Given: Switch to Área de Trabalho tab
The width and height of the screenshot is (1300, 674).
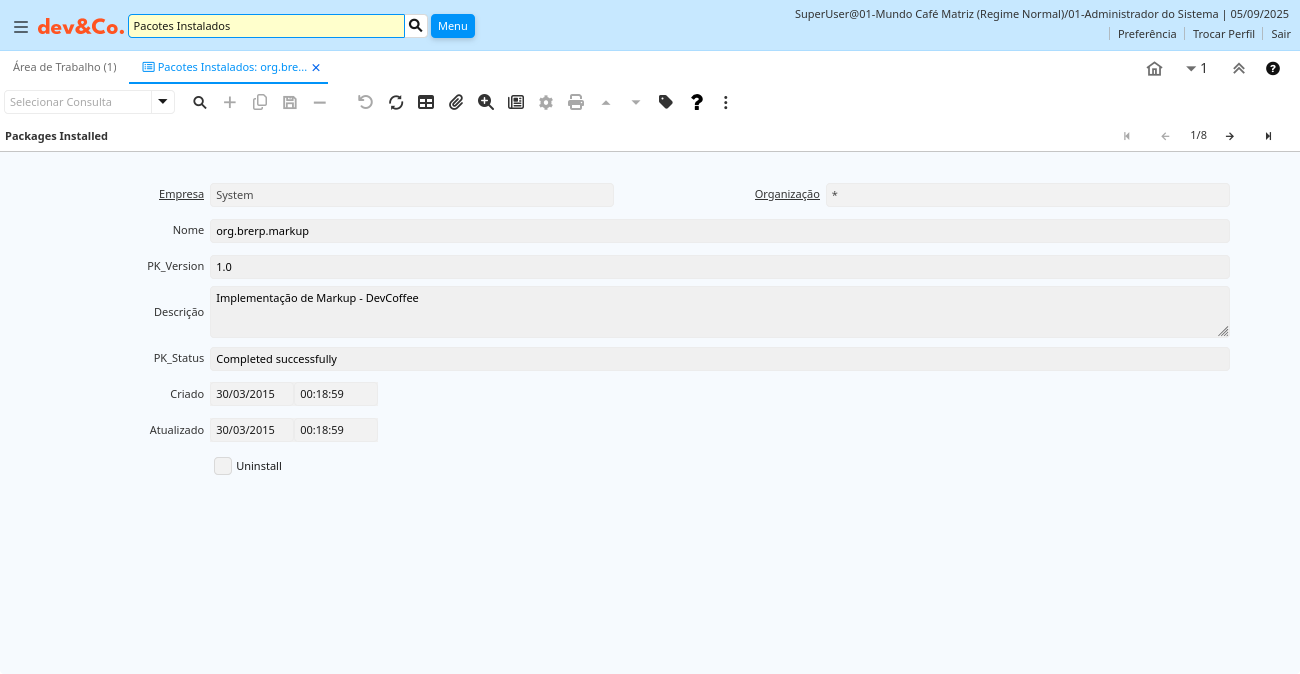Looking at the screenshot, I should click(x=64, y=67).
